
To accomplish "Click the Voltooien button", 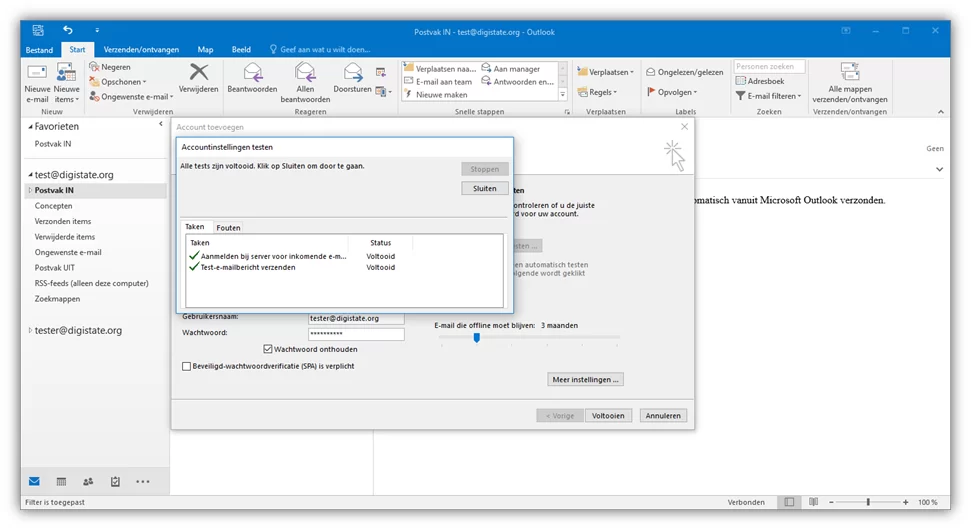I will pyautogui.click(x=607, y=415).
